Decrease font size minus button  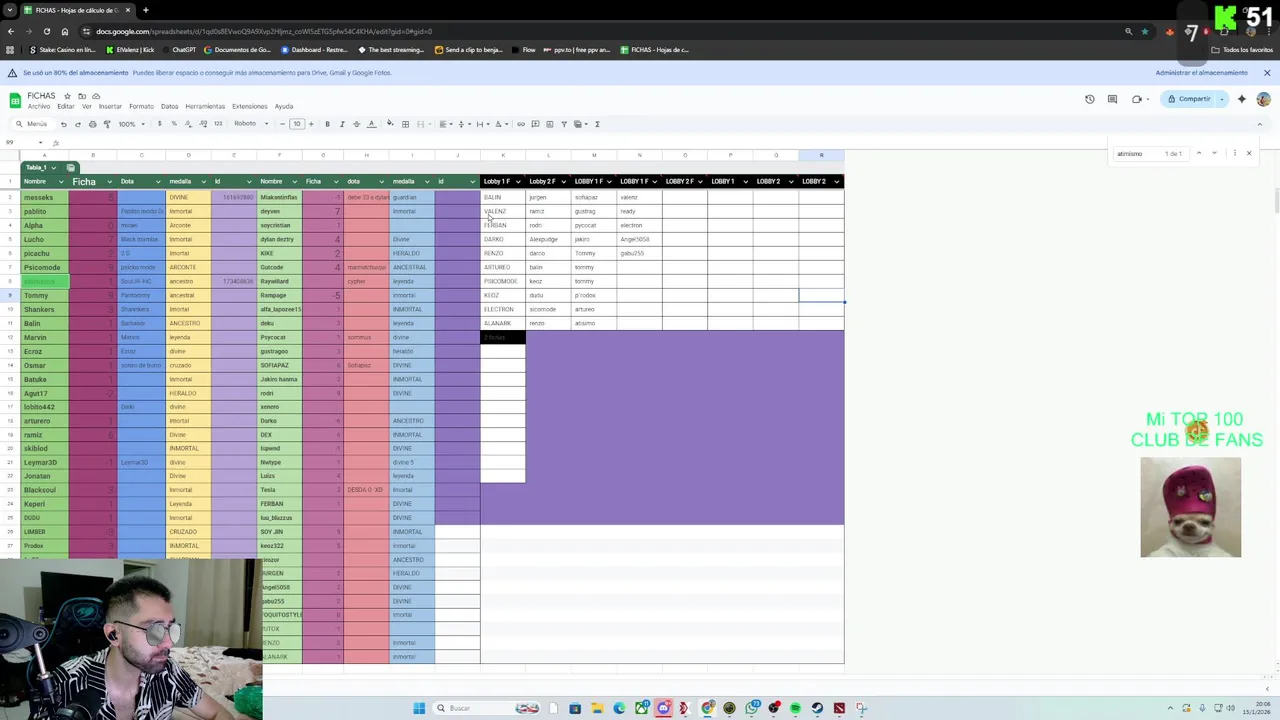[282, 124]
